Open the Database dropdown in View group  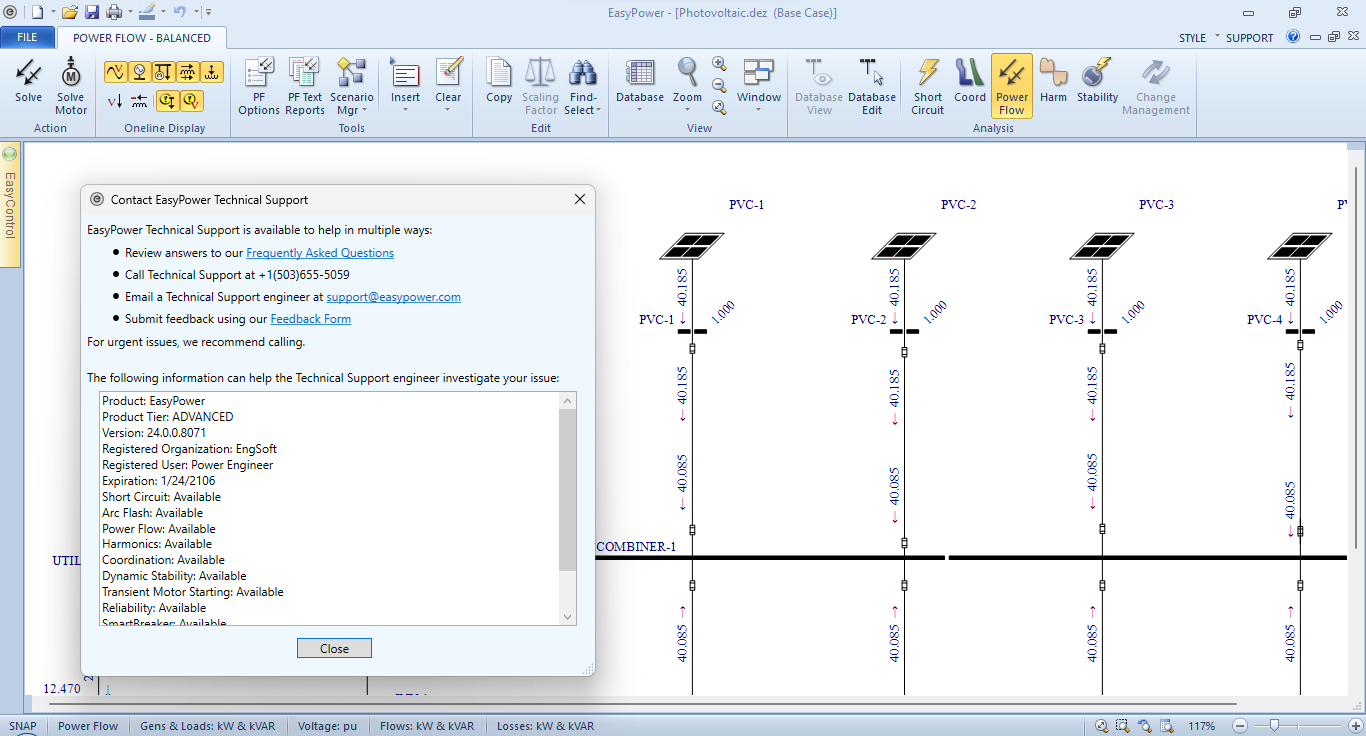pyautogui.click(x=640, y=85)
